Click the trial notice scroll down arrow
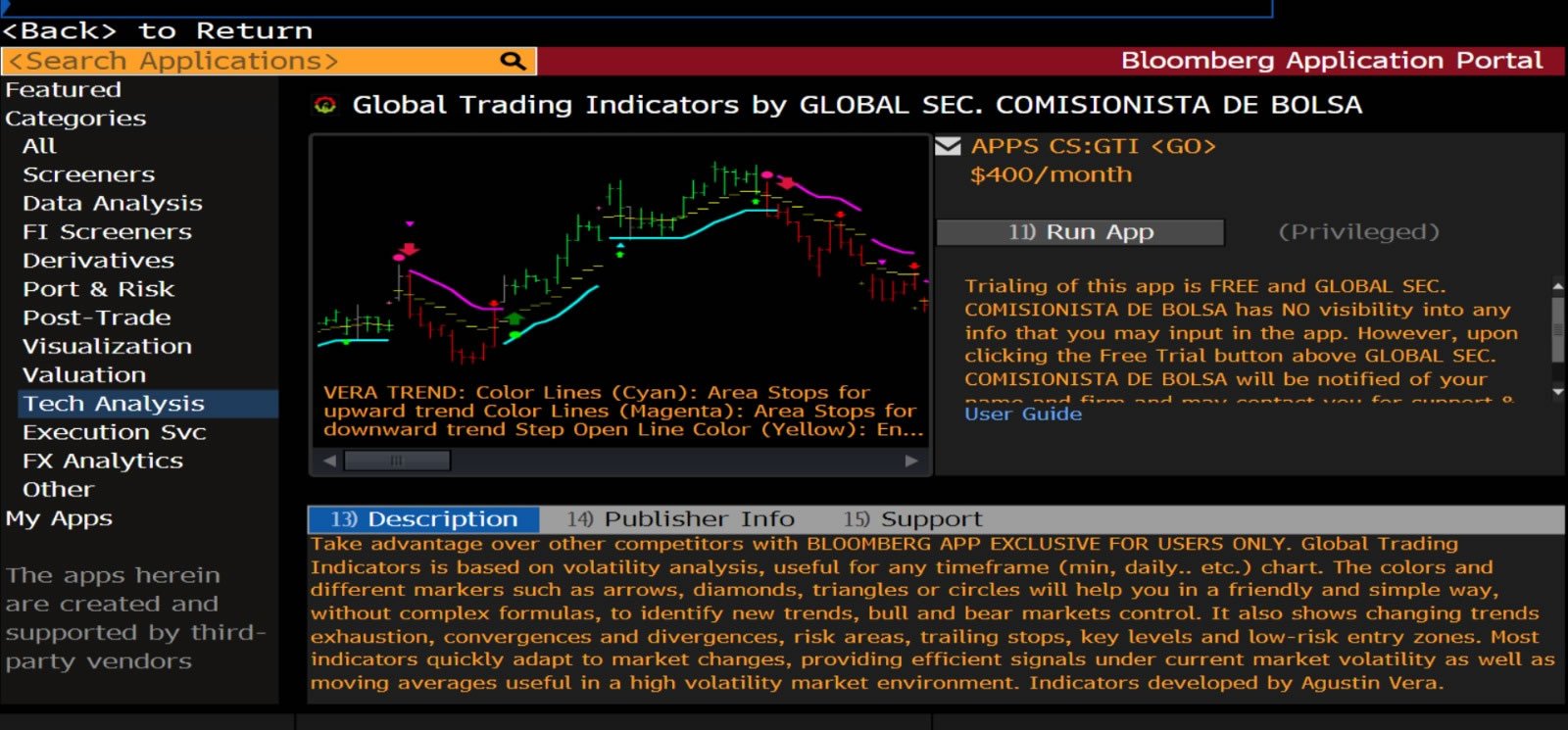This screenshot has height=730, width=1568. pos(1558,391)
